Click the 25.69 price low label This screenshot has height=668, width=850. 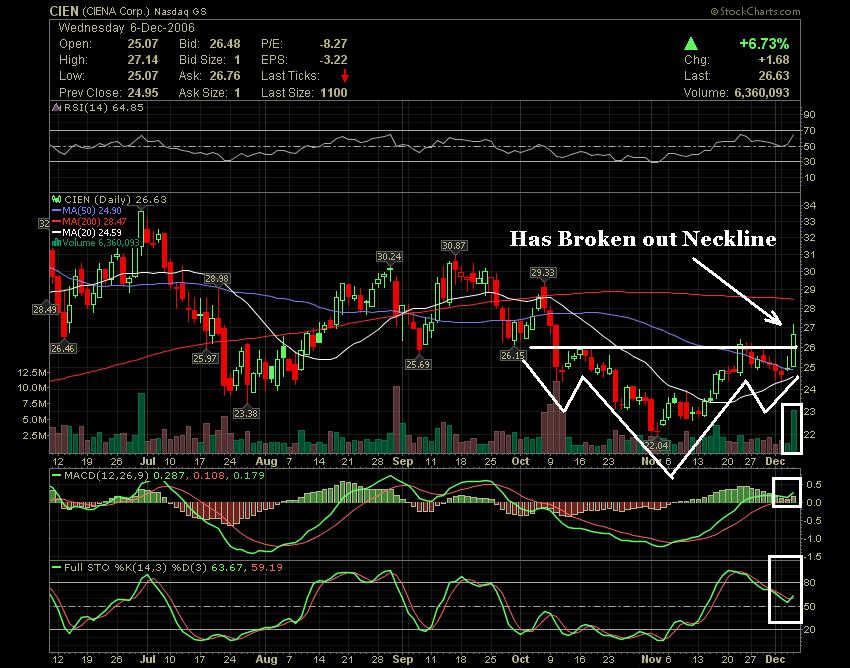418,364
